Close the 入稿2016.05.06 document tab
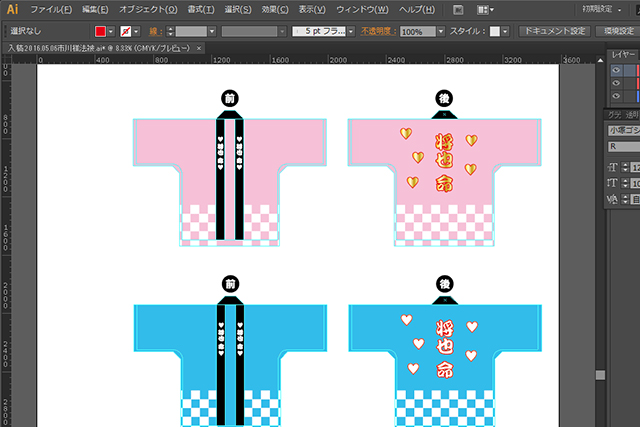Screen dimensions: 640x427 pos(199,48)
